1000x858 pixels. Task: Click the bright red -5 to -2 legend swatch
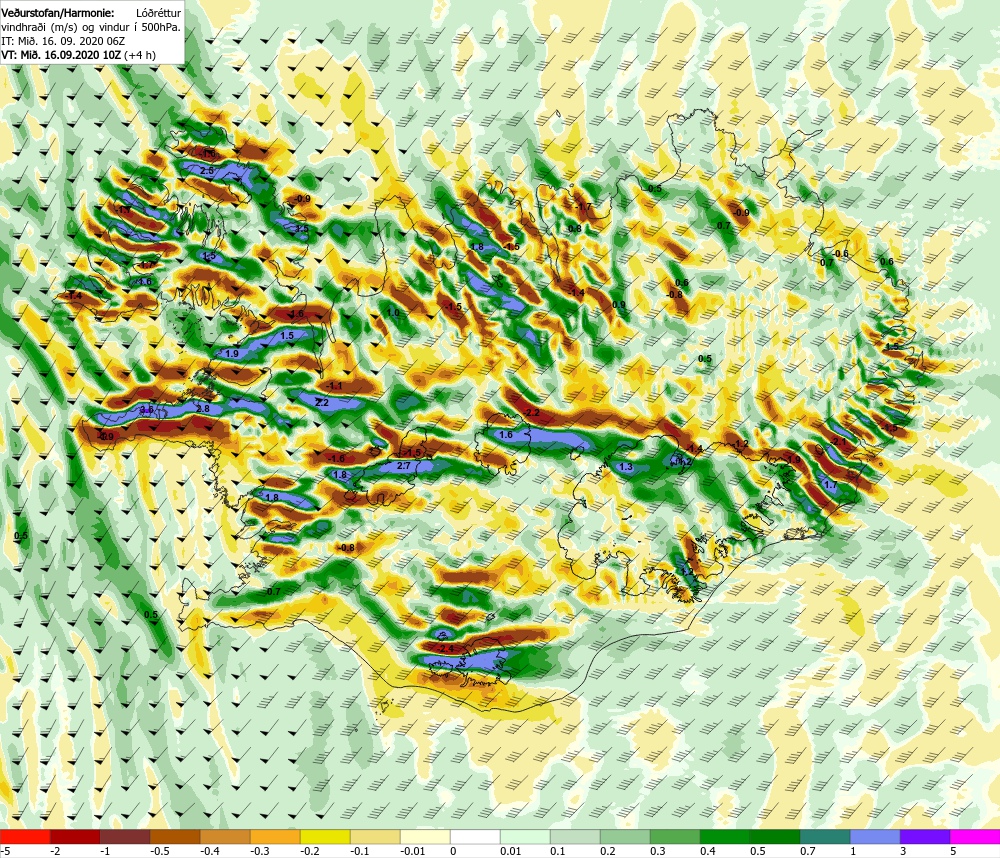tap(25, 837)
